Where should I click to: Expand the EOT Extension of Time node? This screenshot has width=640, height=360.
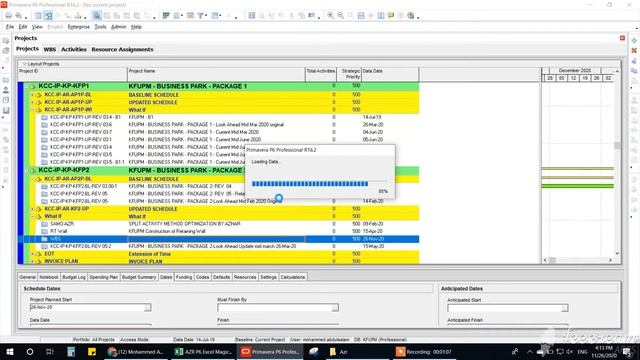[33, 254]
